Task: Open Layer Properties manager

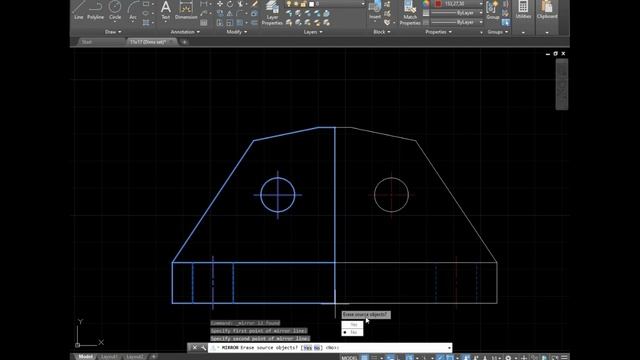Action: (x=272, y=12)
